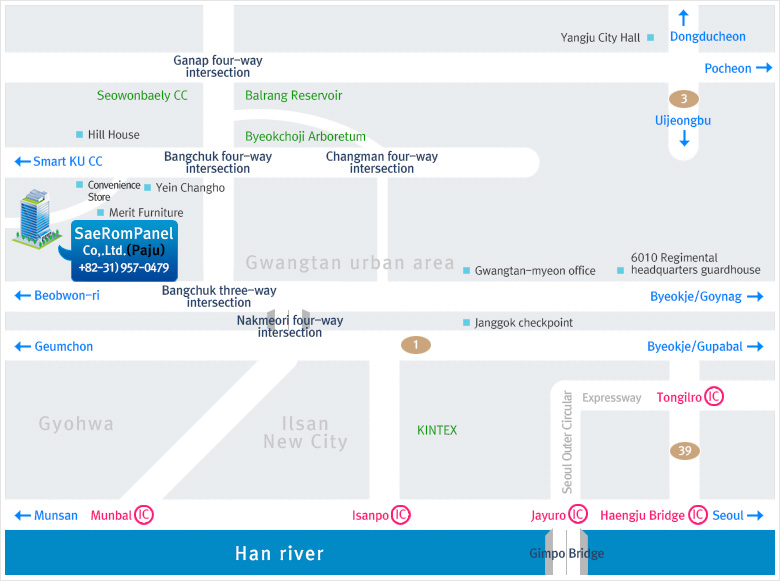The width and height of the screenshot is (780, 581).
Task: Click the right arrow beside Seoul
Action: [x=755, y=515]
